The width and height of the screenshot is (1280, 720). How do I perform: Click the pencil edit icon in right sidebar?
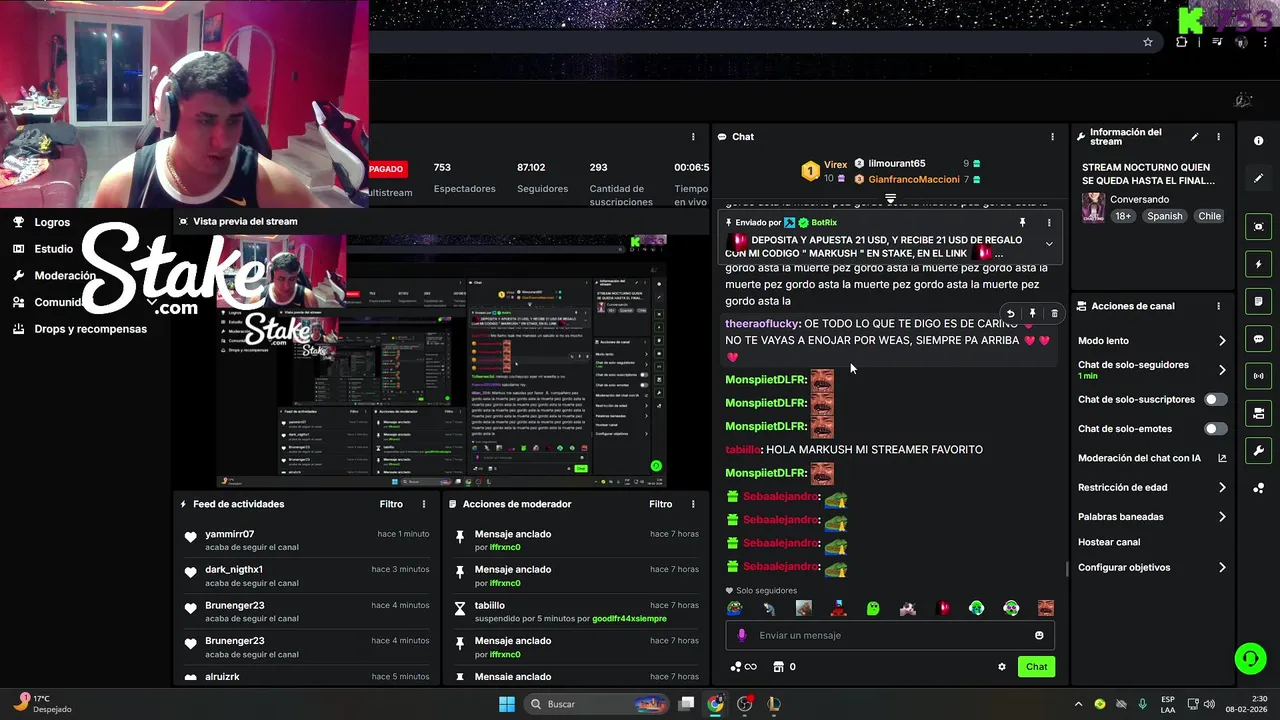point(1258,178)
